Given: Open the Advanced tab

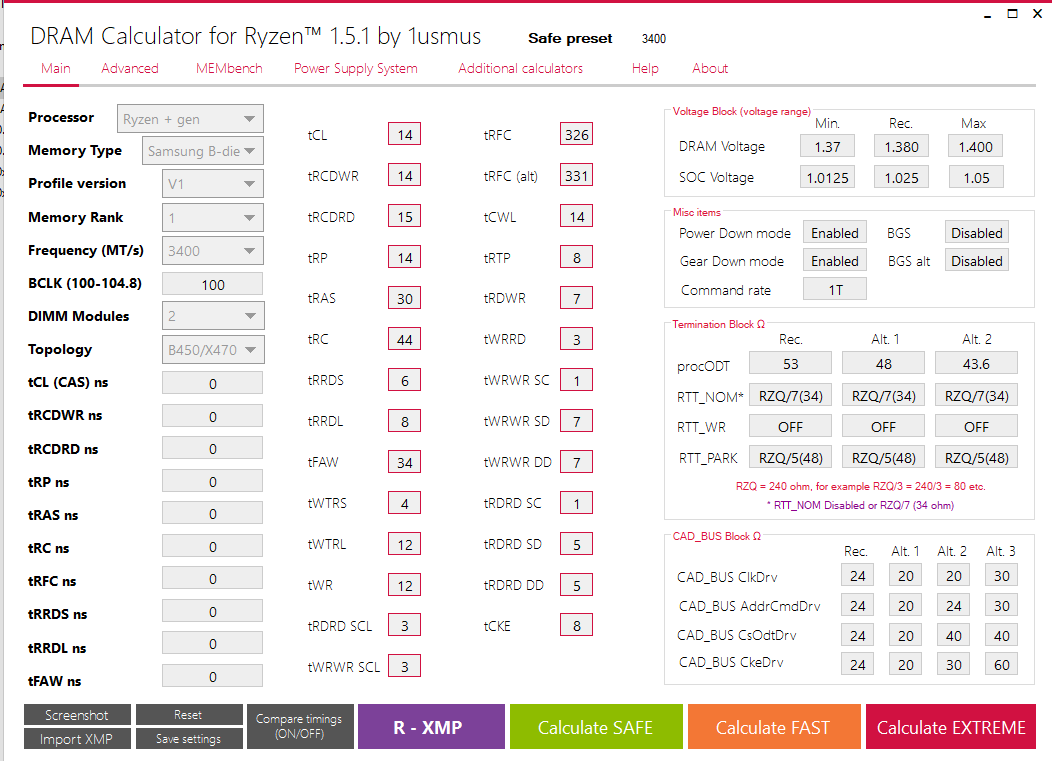Looking at the screenshot, I should [x=130, y=68].
